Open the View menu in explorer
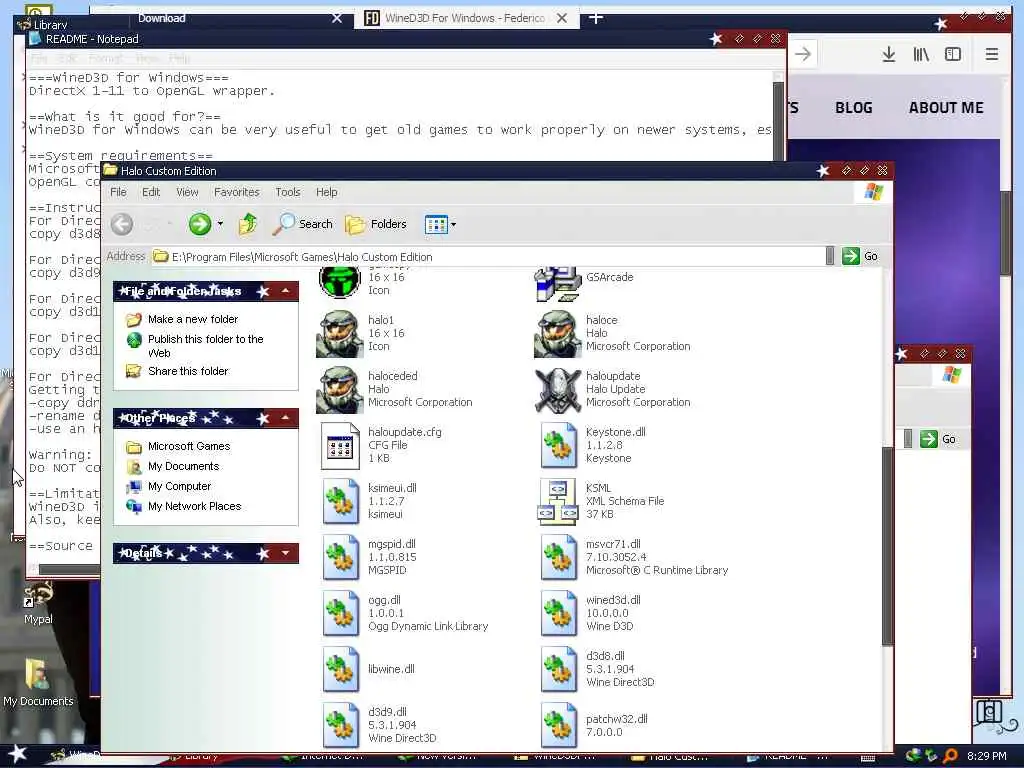 [187, 192]
